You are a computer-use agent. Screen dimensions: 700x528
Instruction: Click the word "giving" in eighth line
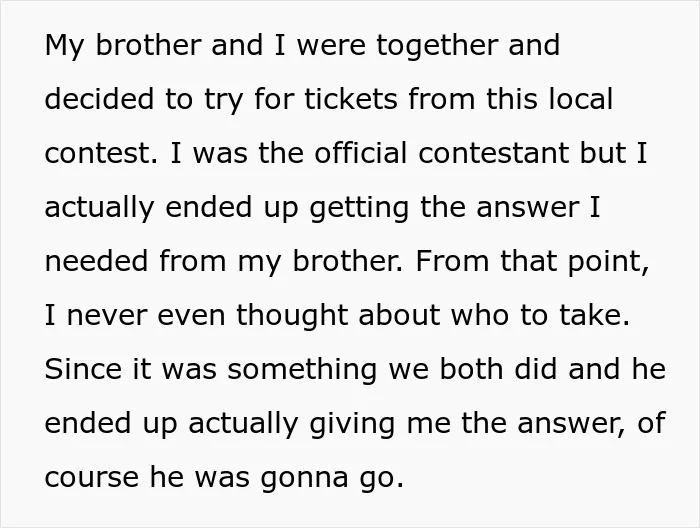(x=352, y=425)
